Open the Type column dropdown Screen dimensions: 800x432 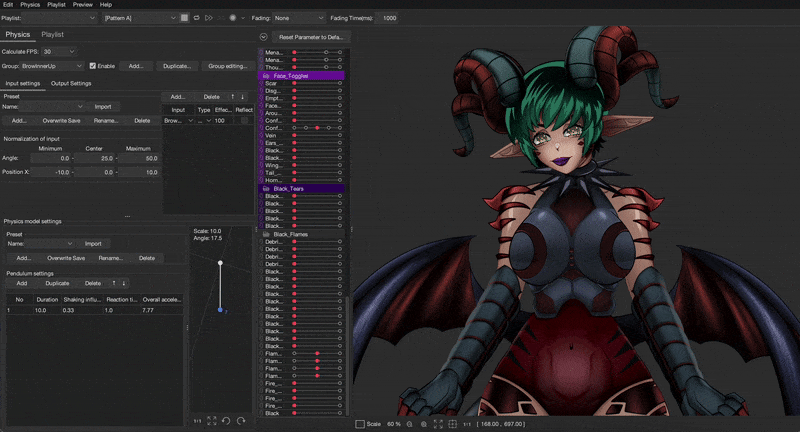click(204, 120)
